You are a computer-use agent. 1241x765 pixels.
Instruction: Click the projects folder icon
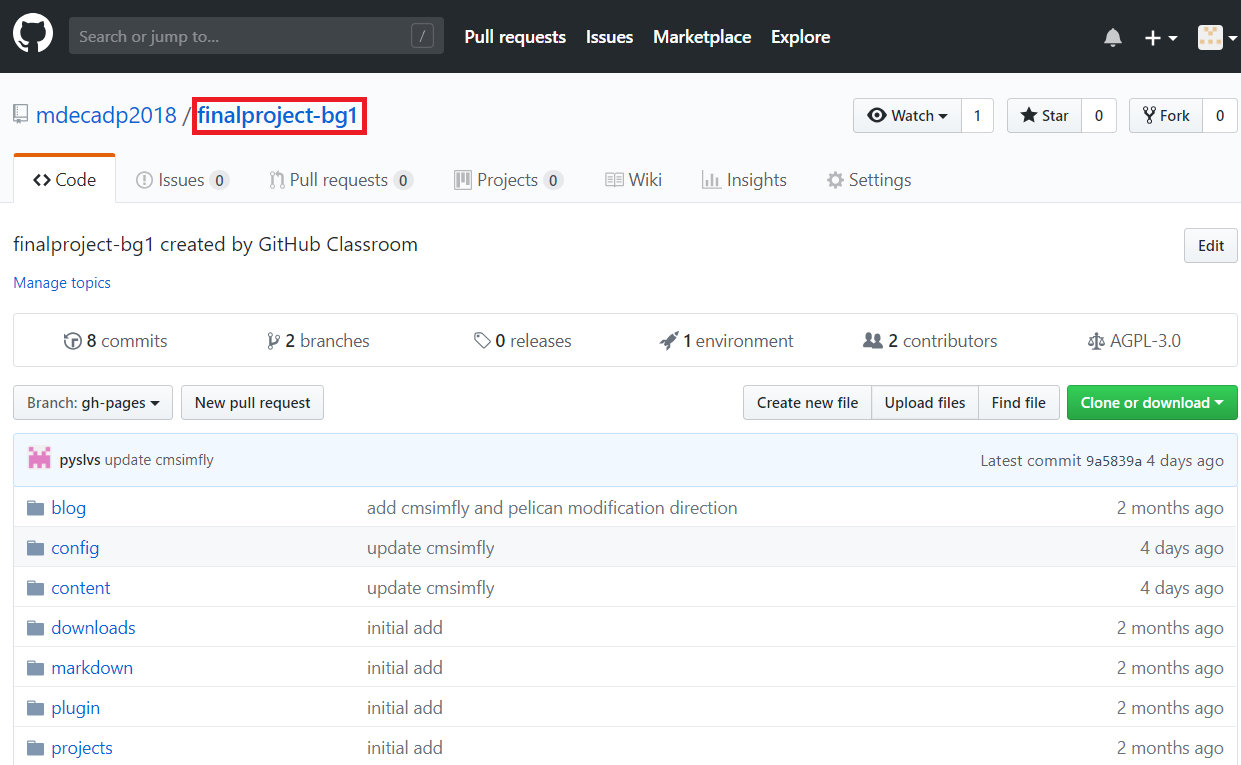(x=36, y=748)
